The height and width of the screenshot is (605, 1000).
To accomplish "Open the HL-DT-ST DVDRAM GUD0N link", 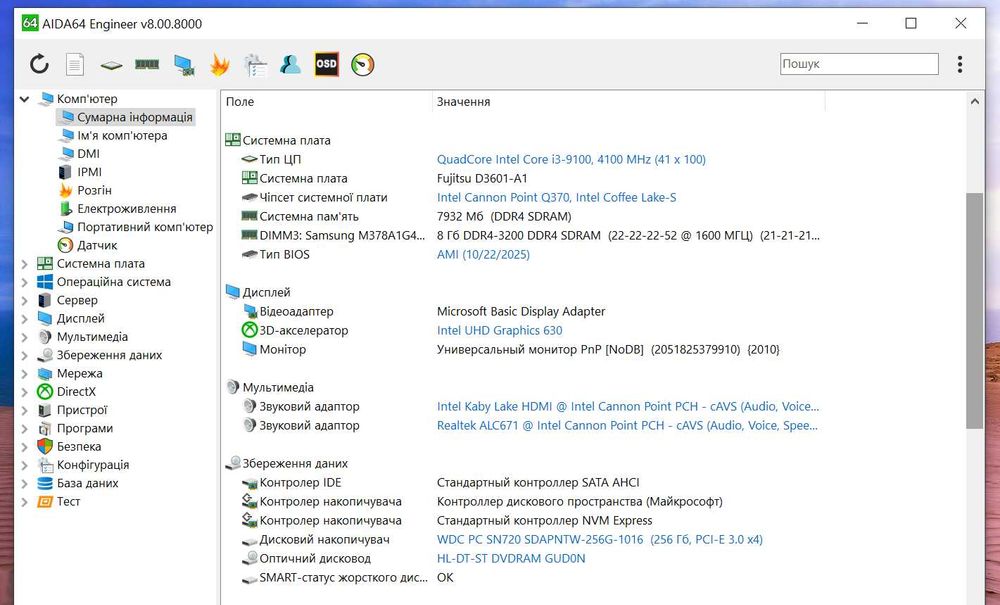I will [x=511, y=558].
